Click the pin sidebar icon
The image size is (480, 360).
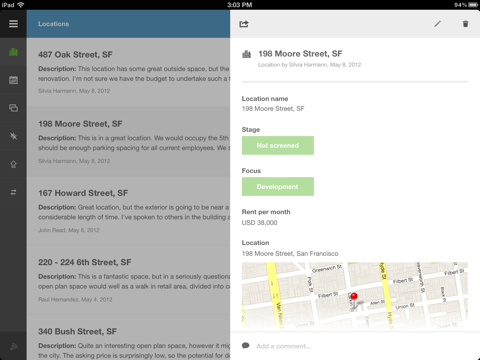[13, 136]
